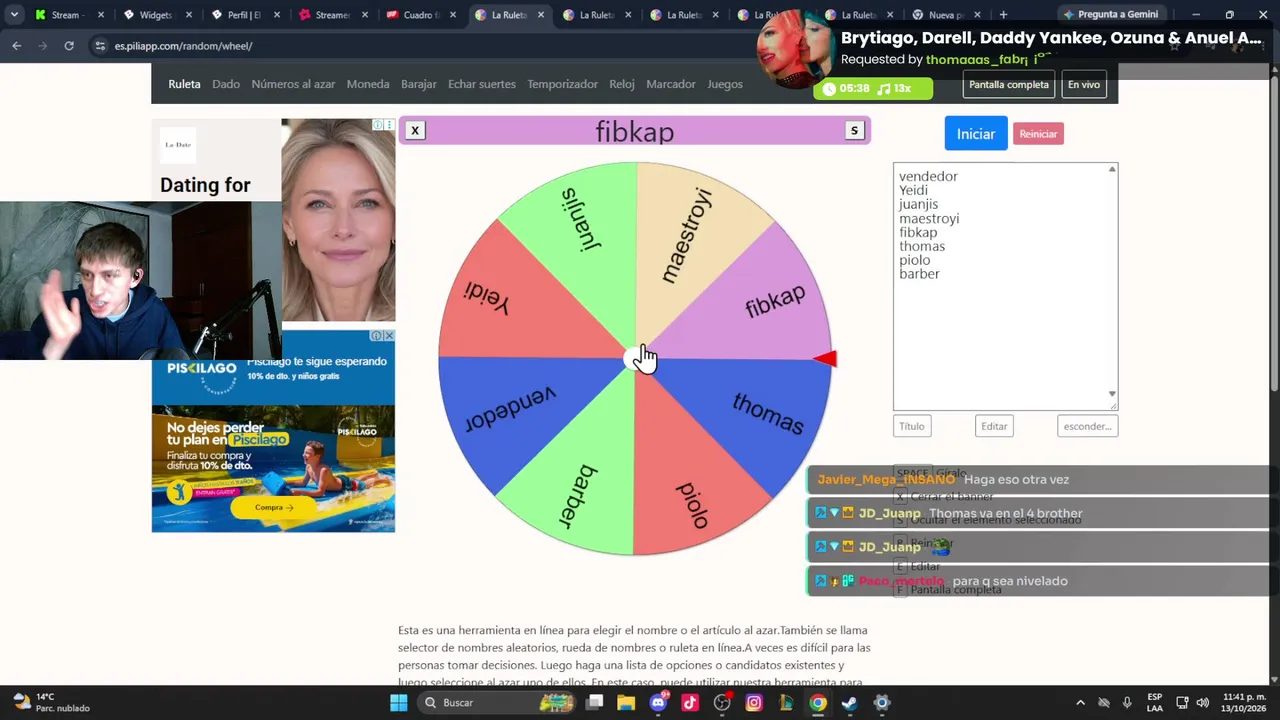This screenshot has width=1280, height=720.
Task: Click the address bar URL
Action: tap(183, 46)
